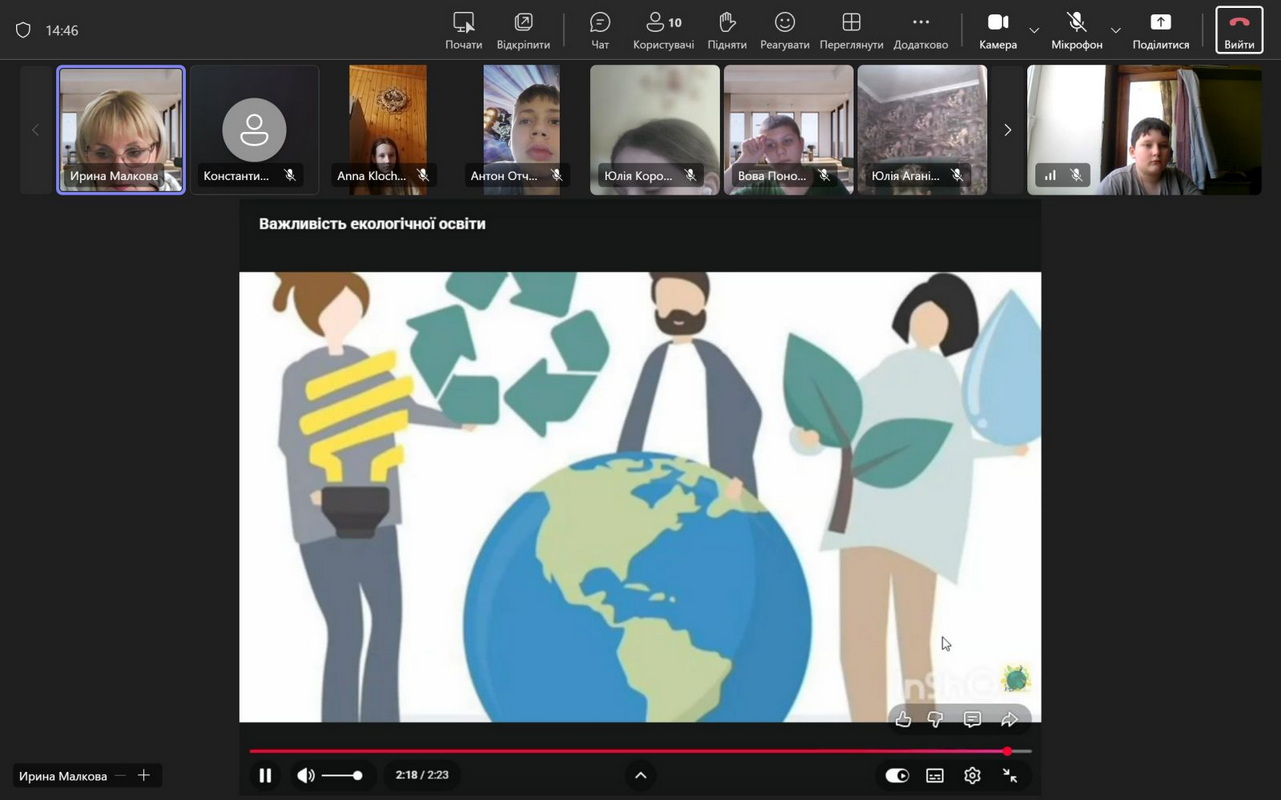Expand the chevron-up panel below video
The width and height of the screenshot is (1281, 800).
click(x=641, y=775)
